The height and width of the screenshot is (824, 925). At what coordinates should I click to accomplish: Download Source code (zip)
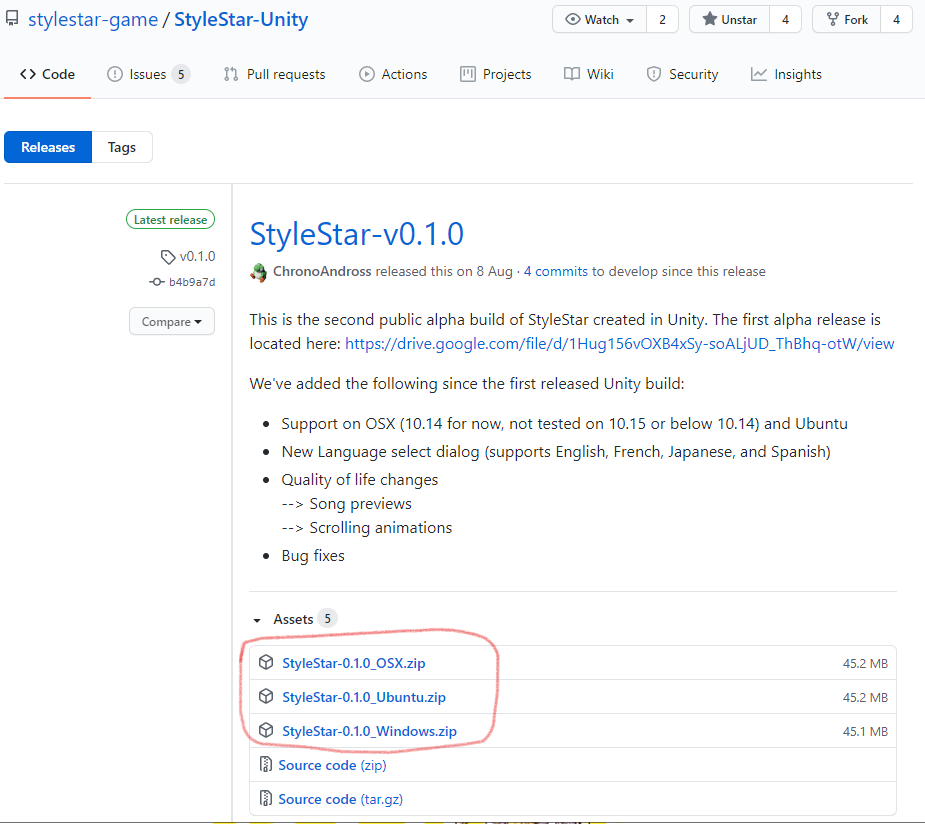[x=332, y=765]
